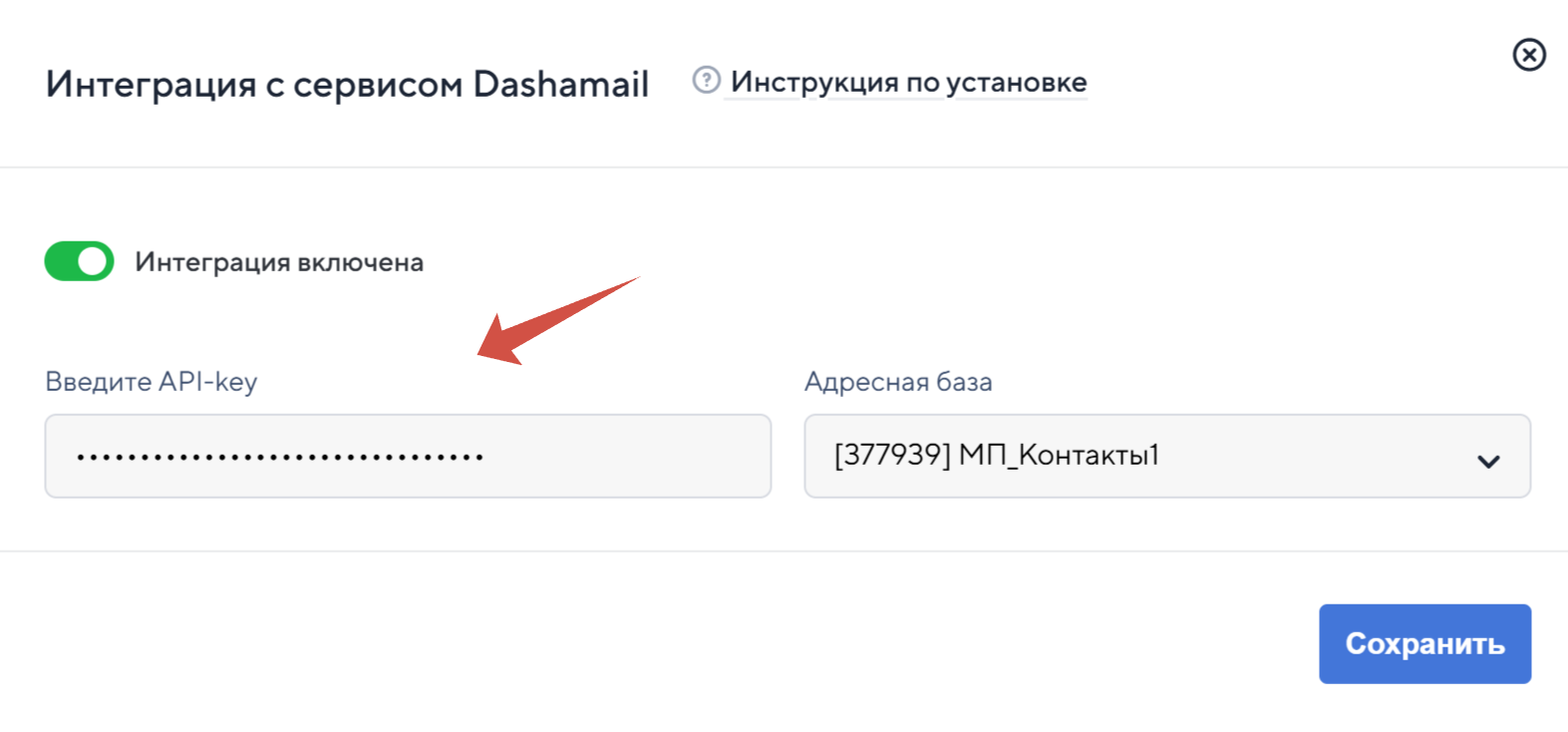Click the empty middle of the address base combo box
The image size is (1568, 732).
point(1316,456)
